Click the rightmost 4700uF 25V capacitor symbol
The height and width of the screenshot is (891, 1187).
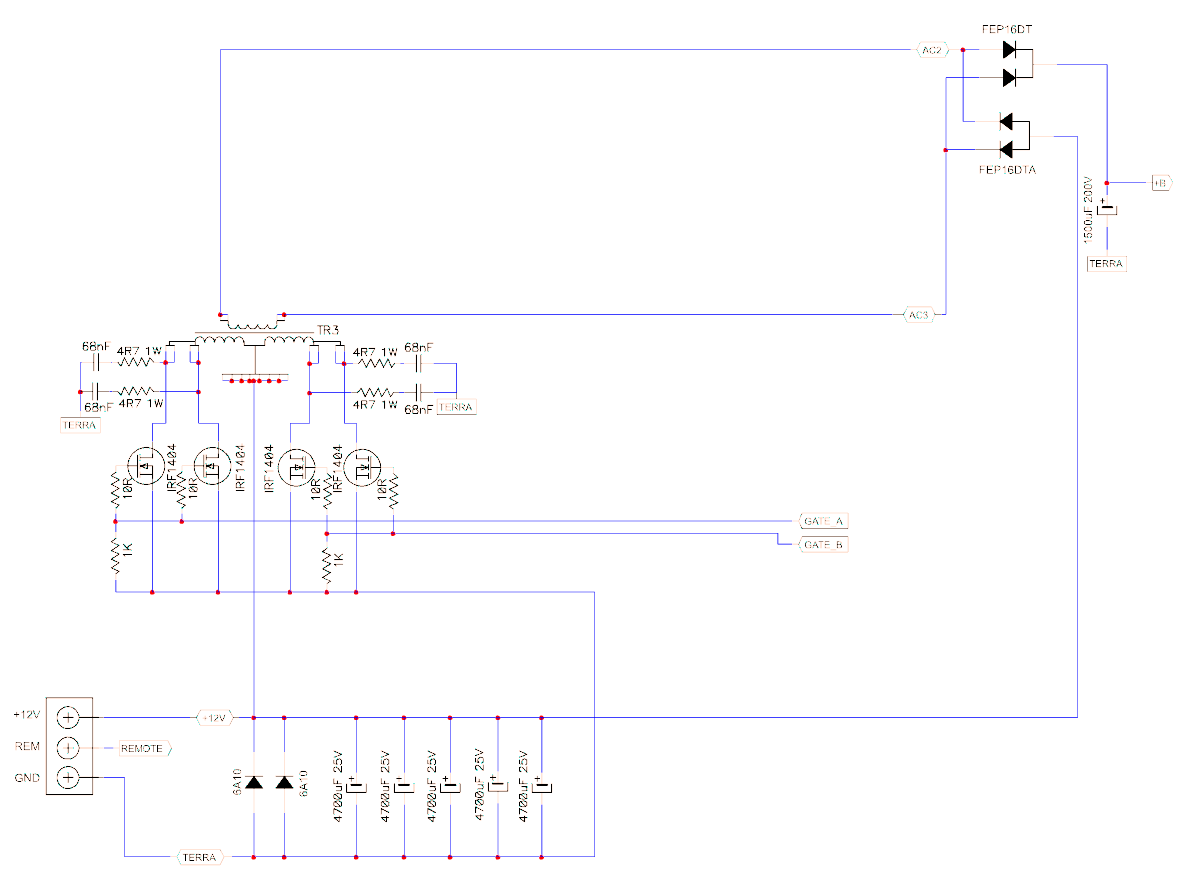tap(542, 784)
